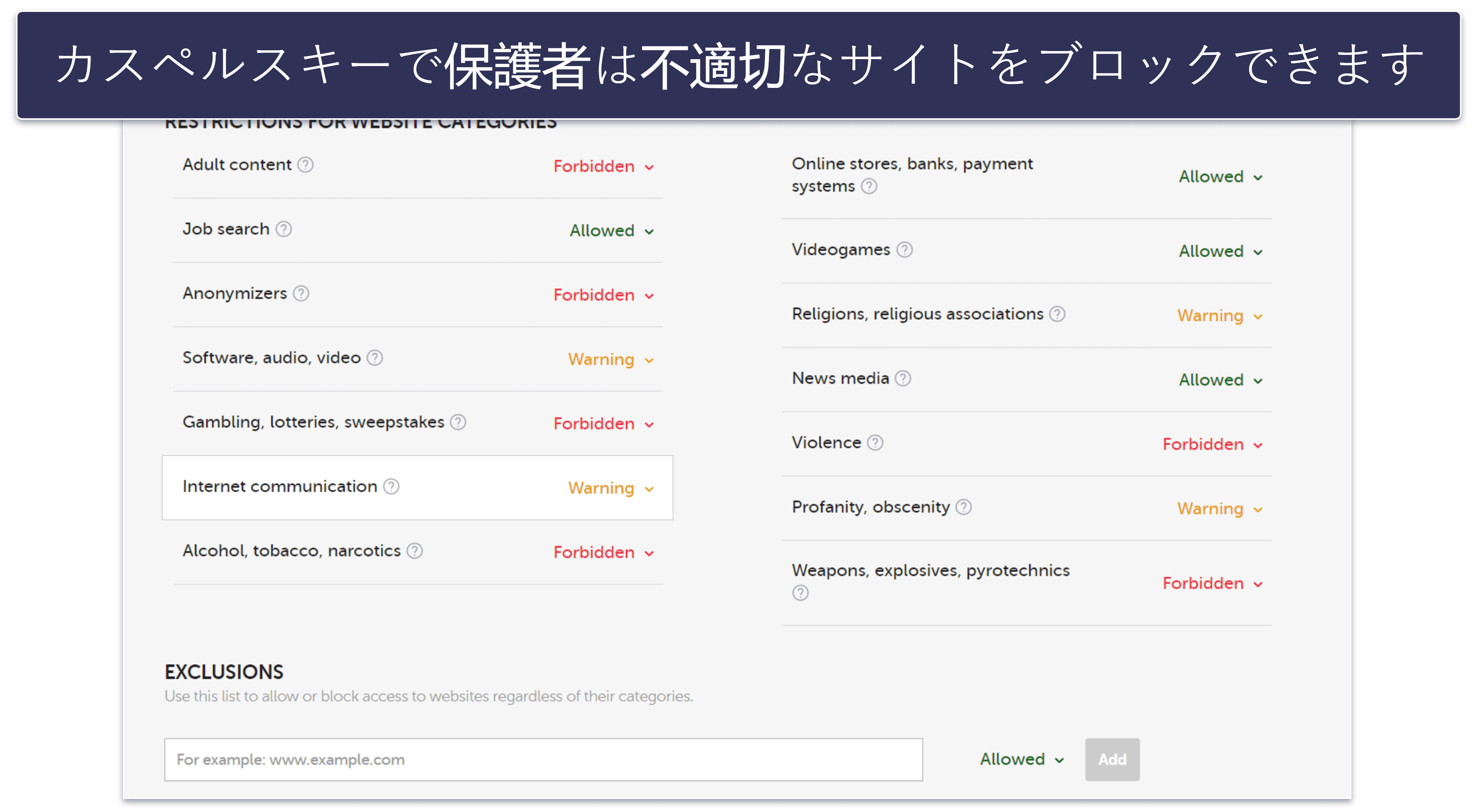Screen dimensions: 1474x812
Task: Show help for Gambling, lotteries, sweepstakes
Action: click(458, 422)
